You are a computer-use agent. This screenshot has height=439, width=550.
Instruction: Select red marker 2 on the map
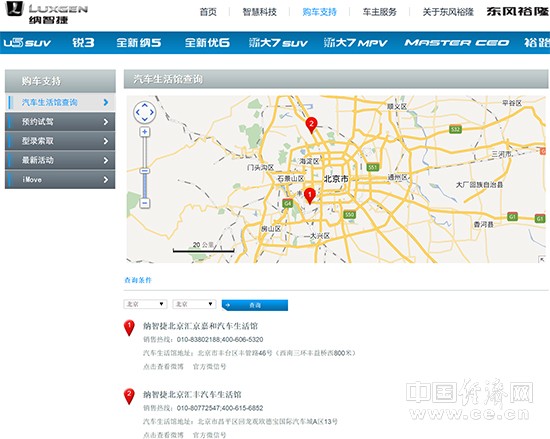[x=311, y=126]
